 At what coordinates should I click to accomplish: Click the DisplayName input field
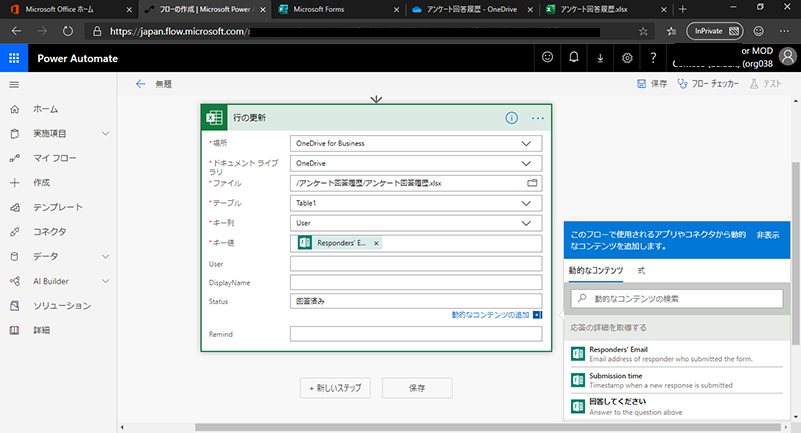click(416, 282)
